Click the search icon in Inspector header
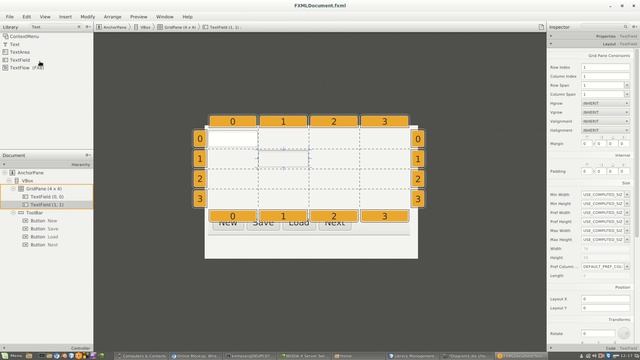 point(625,27)
